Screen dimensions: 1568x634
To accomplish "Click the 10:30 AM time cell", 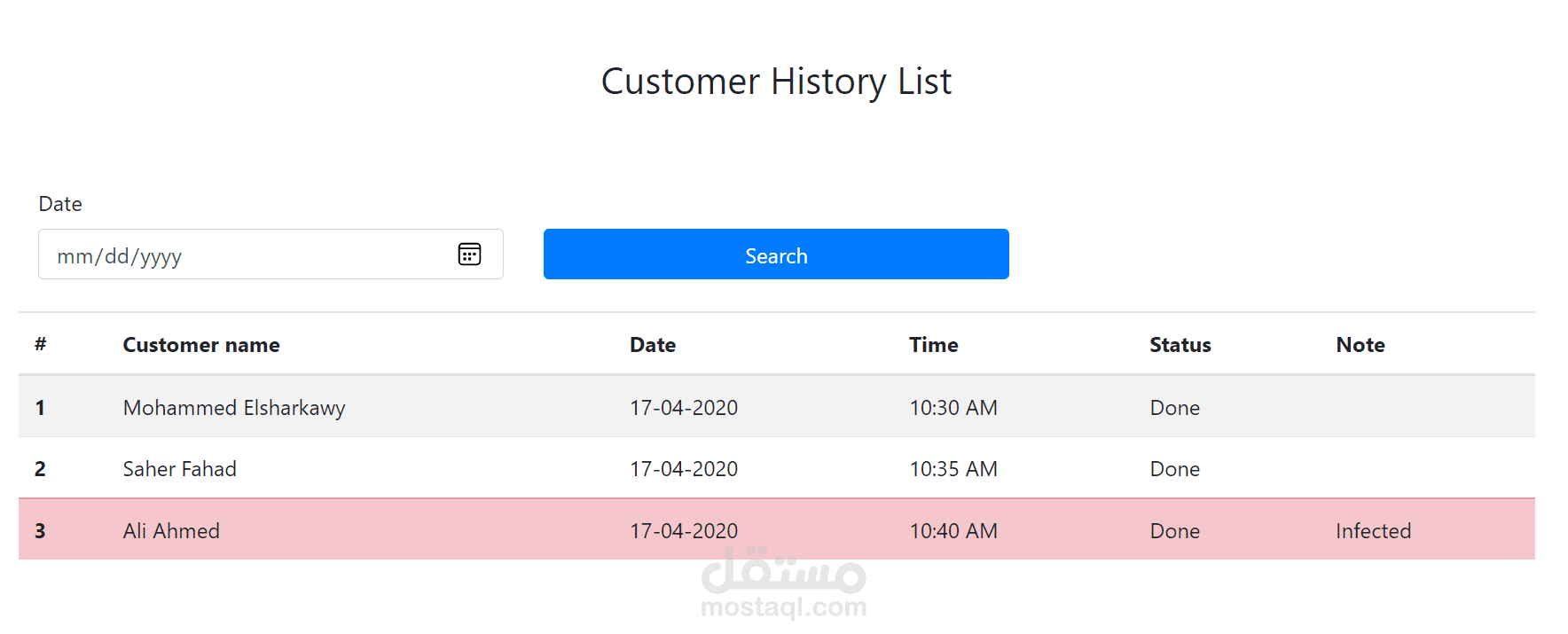I will tap(953, 408).
